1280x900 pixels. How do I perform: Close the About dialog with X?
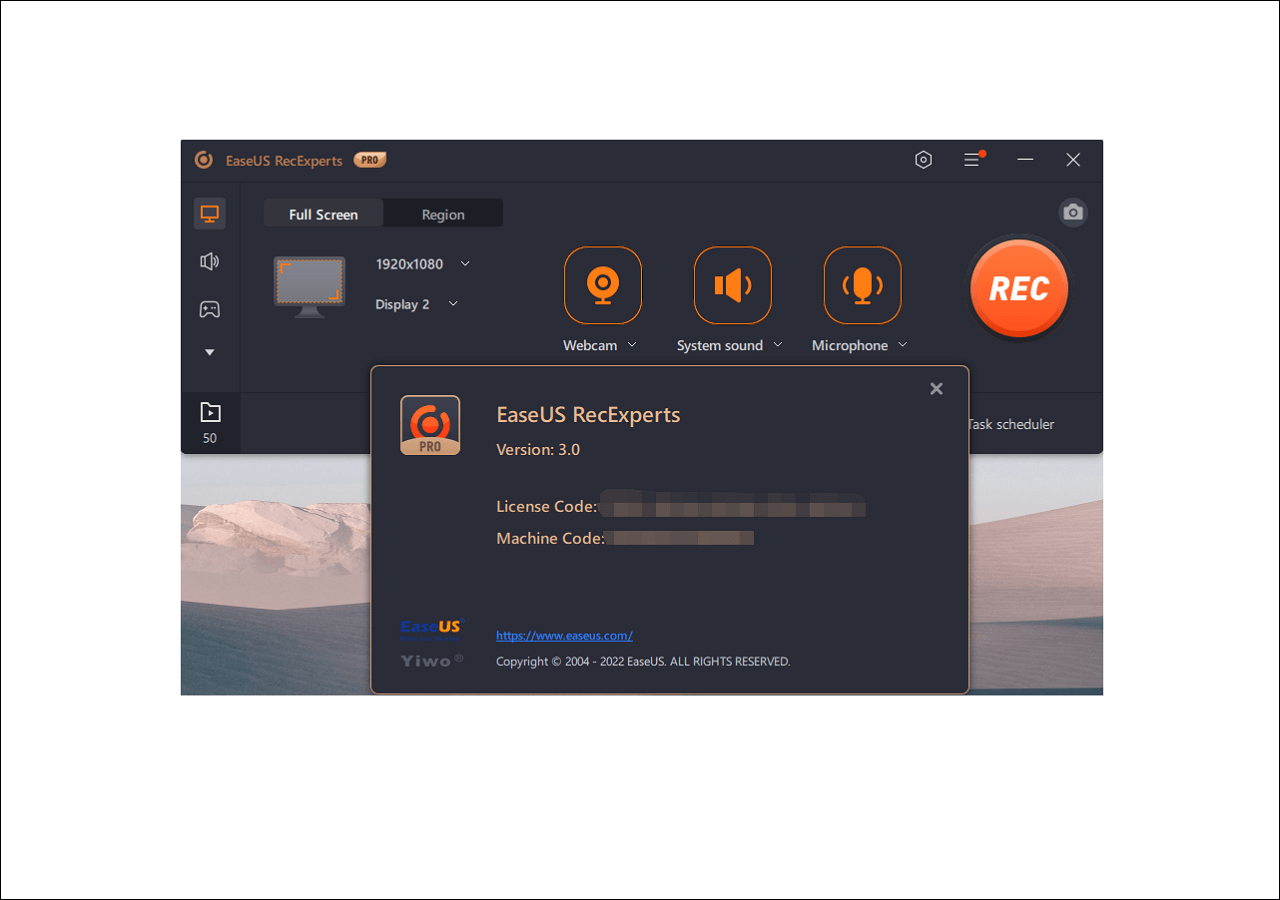[x=936, y=389]
